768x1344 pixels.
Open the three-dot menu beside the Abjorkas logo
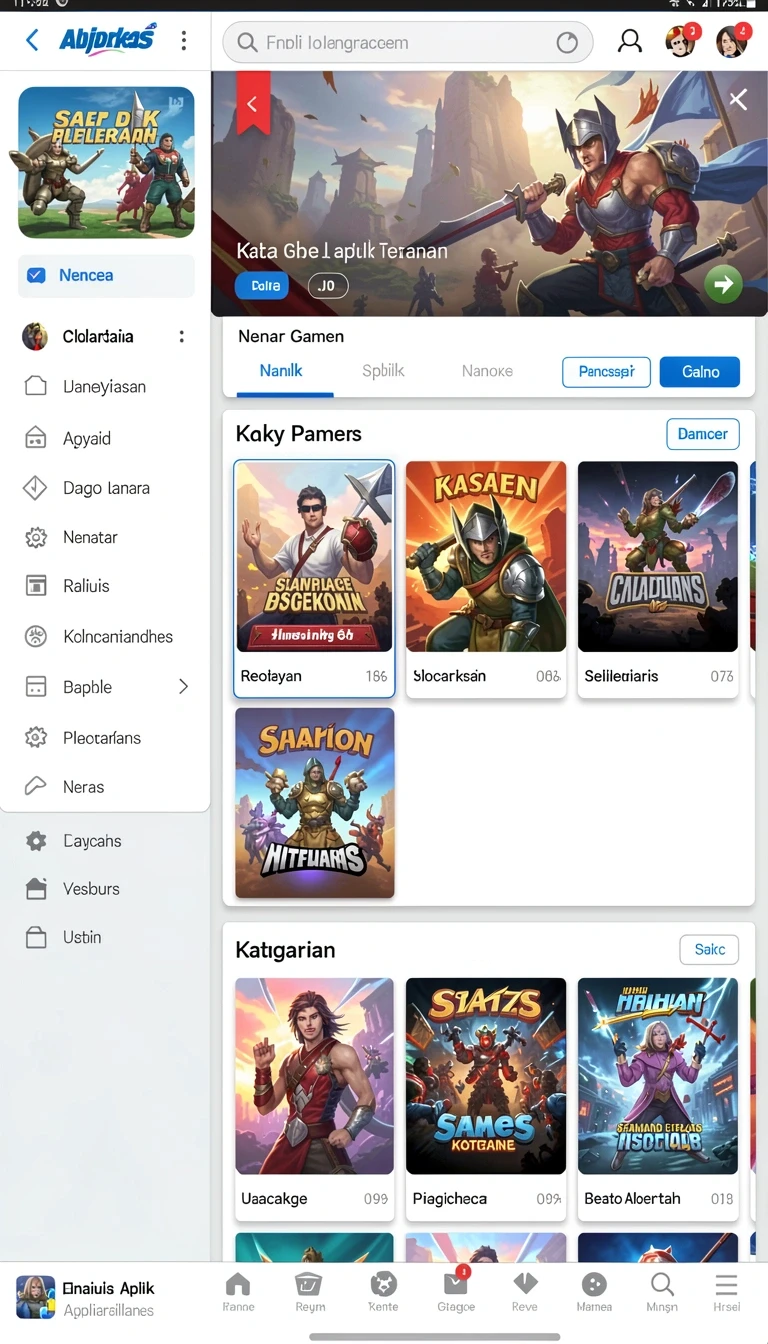click(x=183, y=40)
